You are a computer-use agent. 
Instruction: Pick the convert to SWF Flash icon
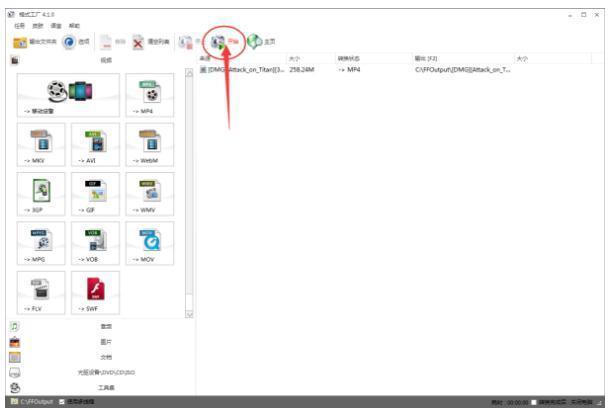(x=94, y=291)
